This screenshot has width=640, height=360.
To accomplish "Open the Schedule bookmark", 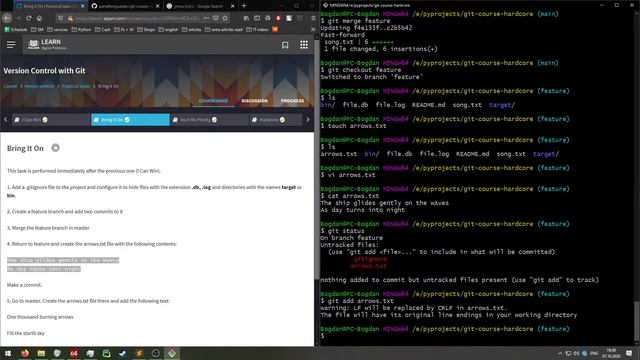I will (16, 29).
